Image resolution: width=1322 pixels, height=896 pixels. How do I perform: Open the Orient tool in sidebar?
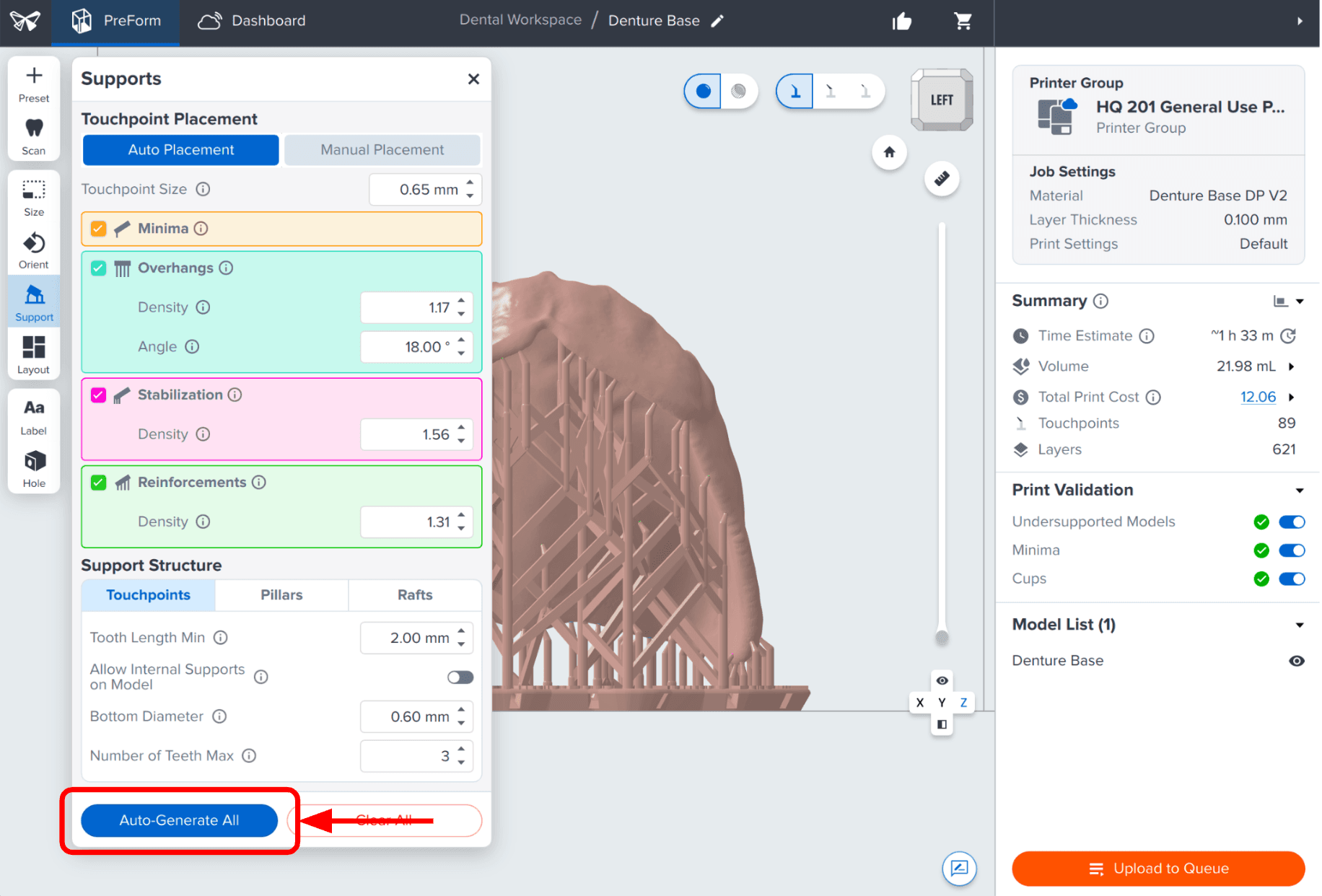34,250
